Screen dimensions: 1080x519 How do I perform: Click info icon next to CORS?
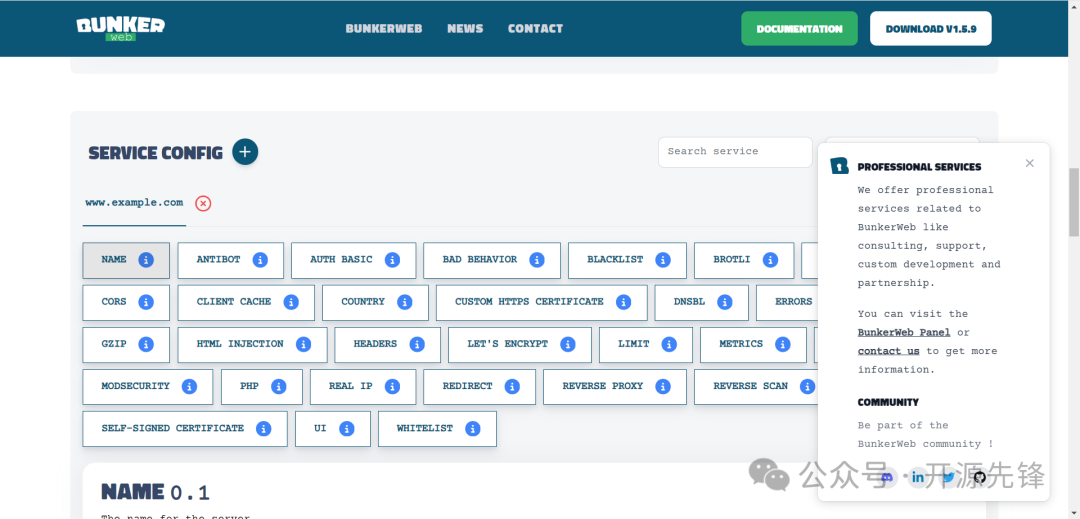click(x=145, y=302)
